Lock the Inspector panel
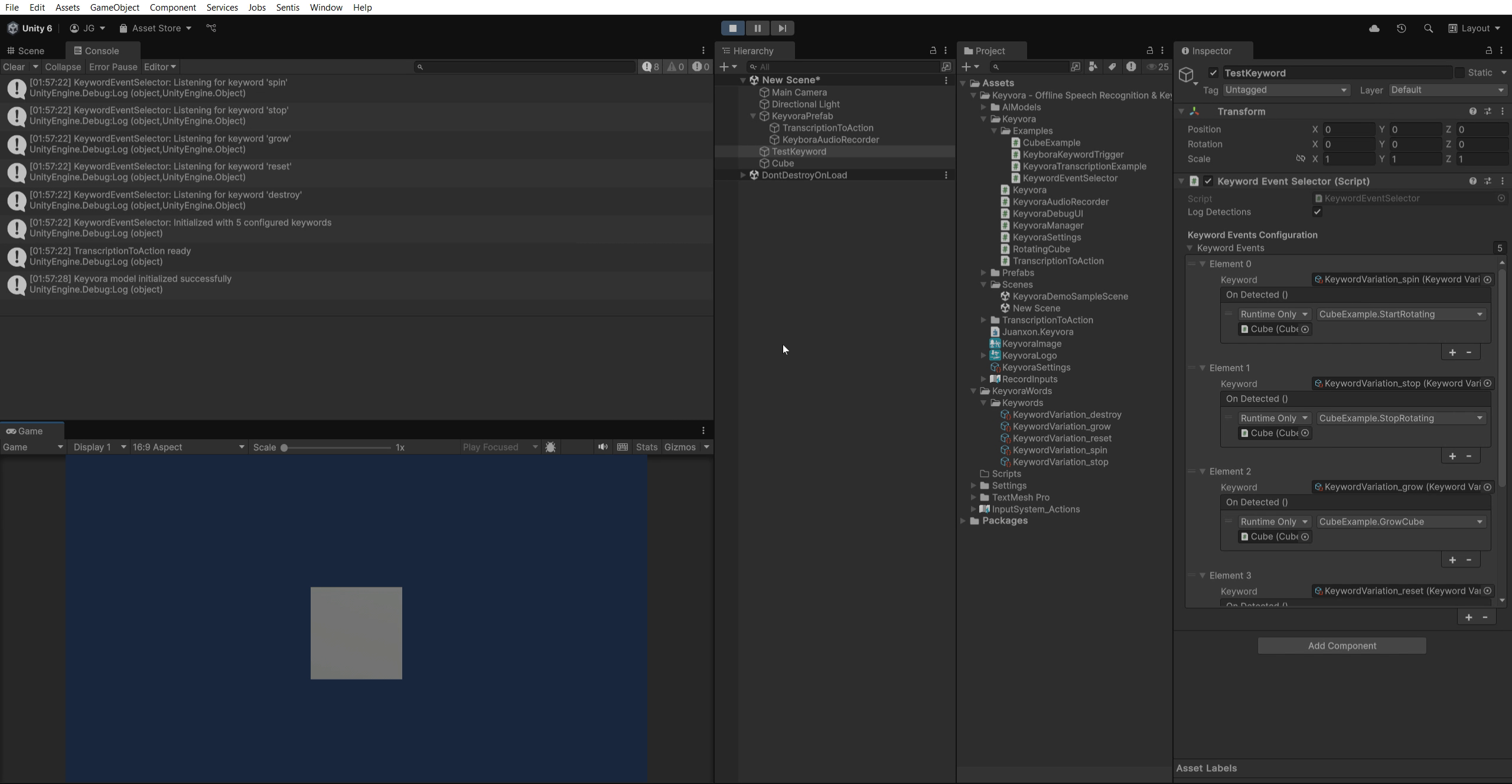This screenshot has height=784, width=1512. pyautogui.click(x=1489, y=51)
